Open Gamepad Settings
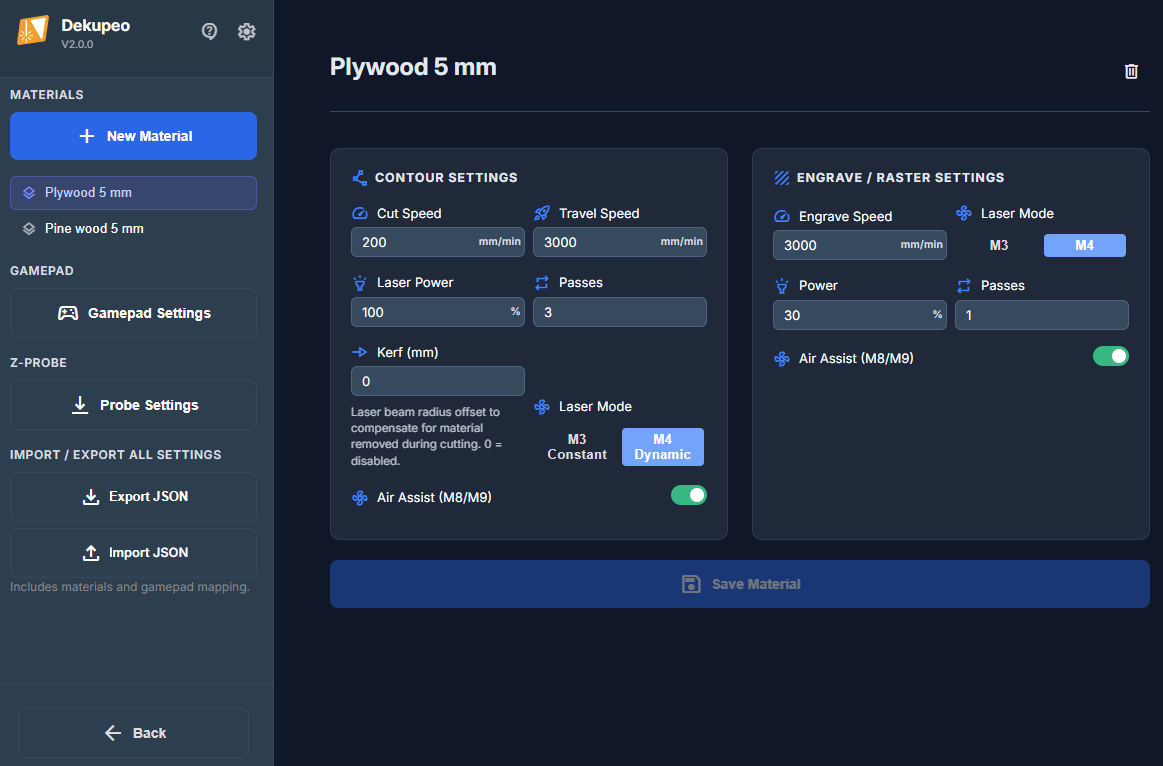Image resolution: width=1163 pixels, height=766 pixels. [133, 313]
